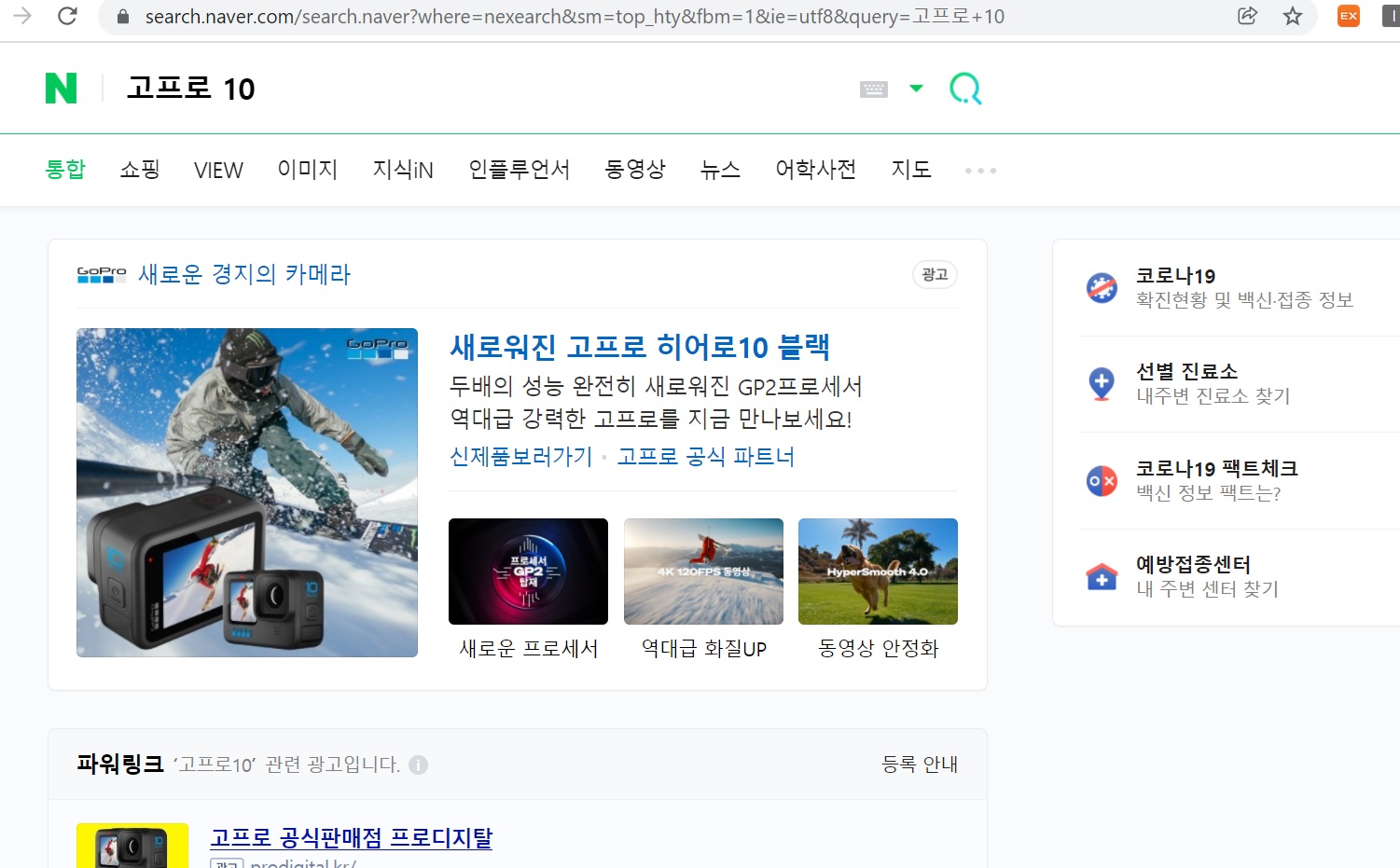Open 새로워진 고프로 히어로10 블랙 headline link
The height and width of the screenshot is (868, 1400).
pos(640,347)
